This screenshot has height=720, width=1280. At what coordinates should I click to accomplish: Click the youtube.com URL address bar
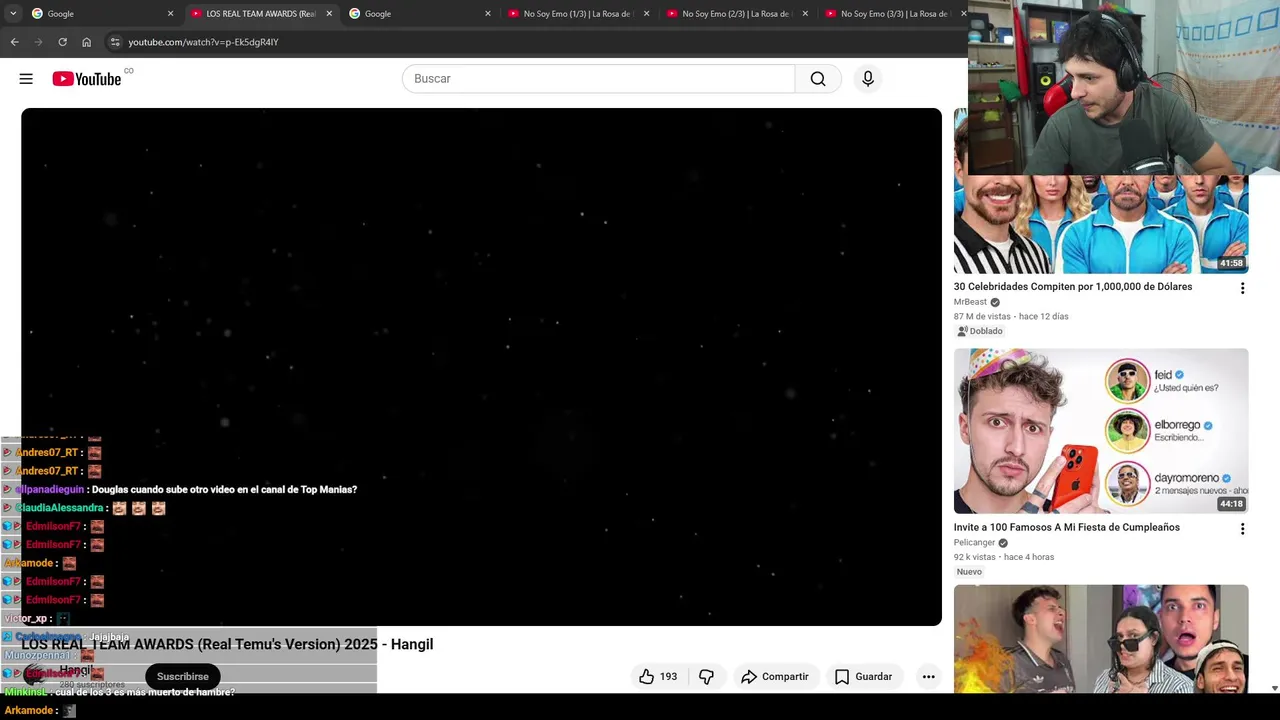click(203, 42)
